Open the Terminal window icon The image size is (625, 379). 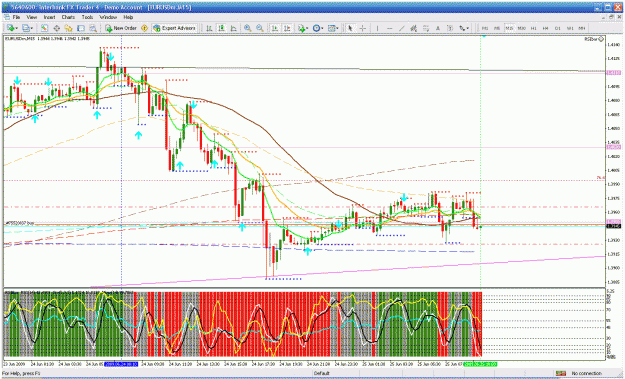(x=81, y=28)
